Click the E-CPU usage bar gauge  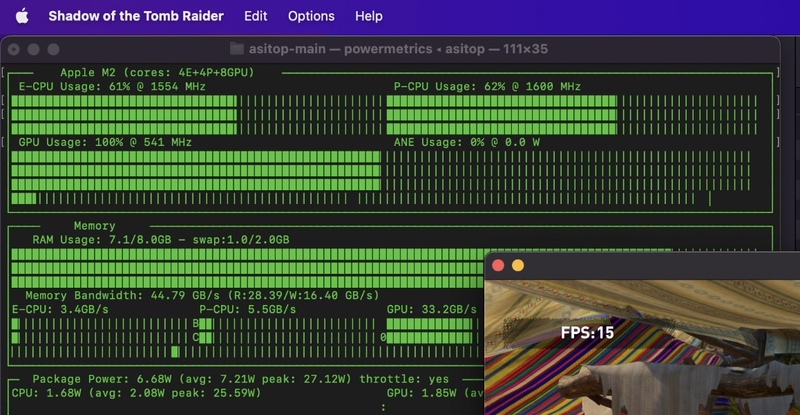(196, 114)
